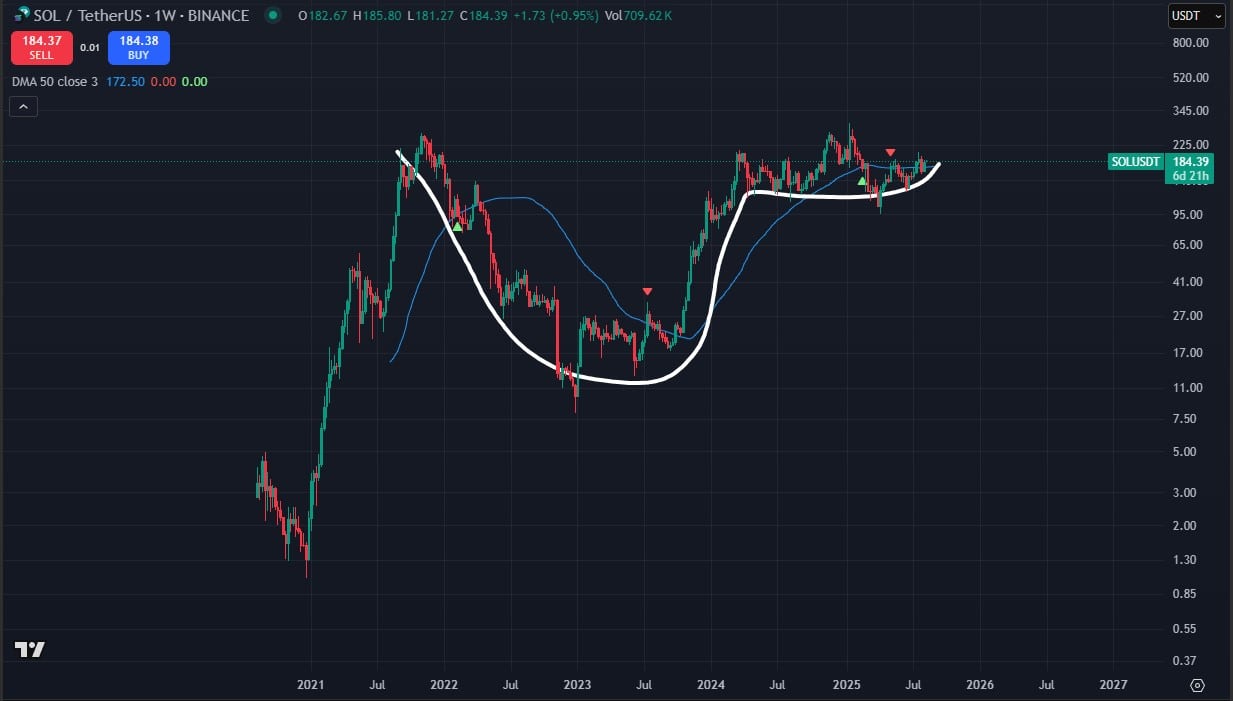
Task: Click the 2023 label on the time axis
Action: tap(577, 685)
